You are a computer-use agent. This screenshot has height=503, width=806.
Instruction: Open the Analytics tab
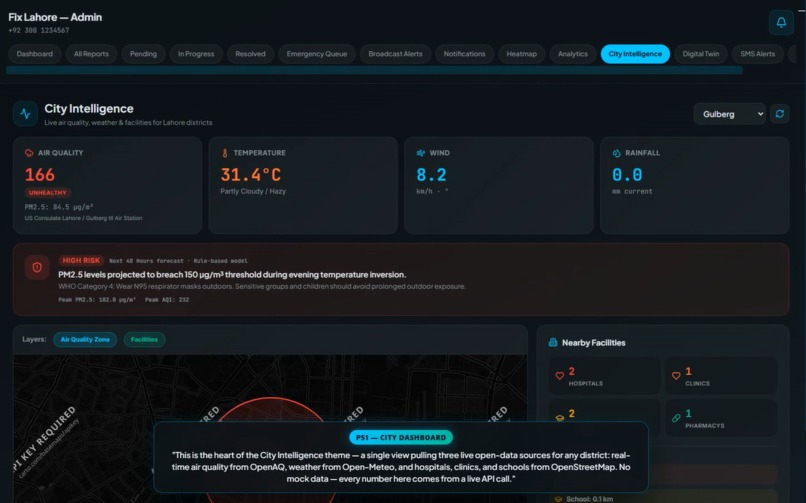573,53
